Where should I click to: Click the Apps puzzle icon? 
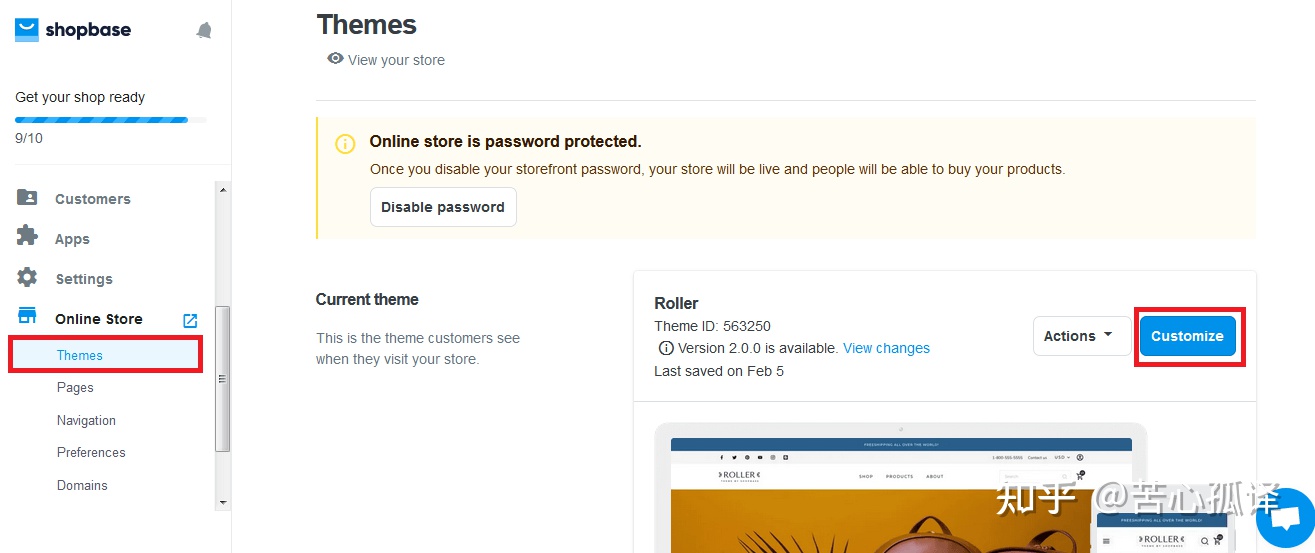click(27, 237)
